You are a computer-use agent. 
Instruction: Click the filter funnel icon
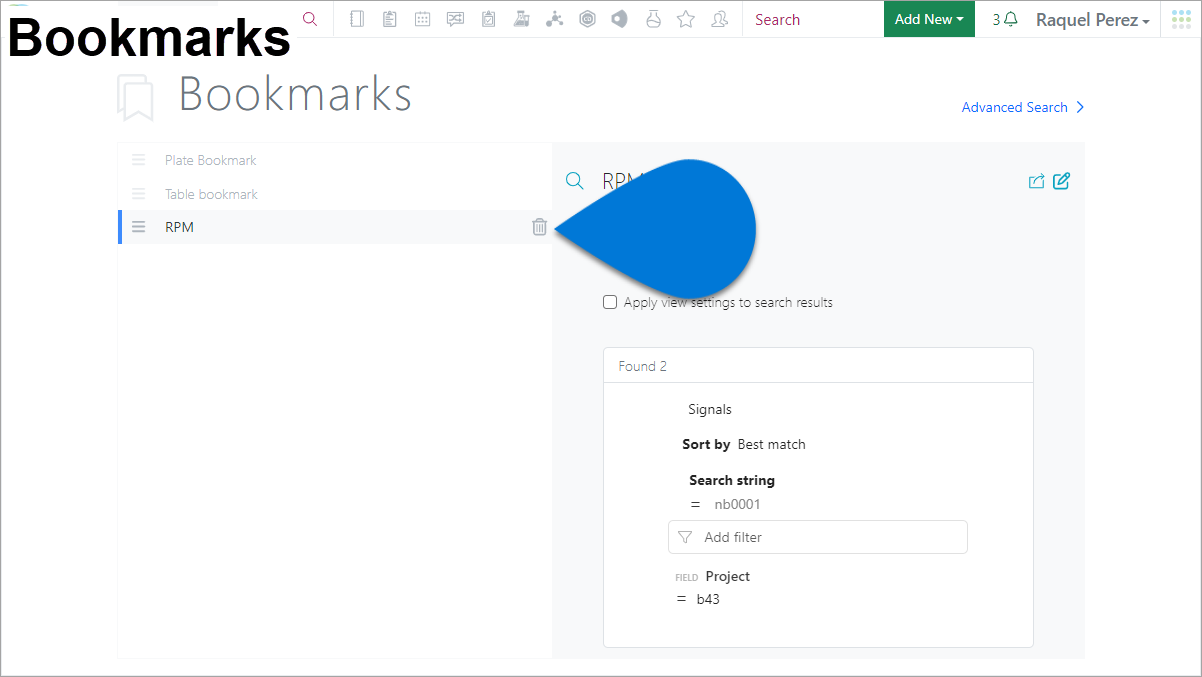click(x=685, y=537)
